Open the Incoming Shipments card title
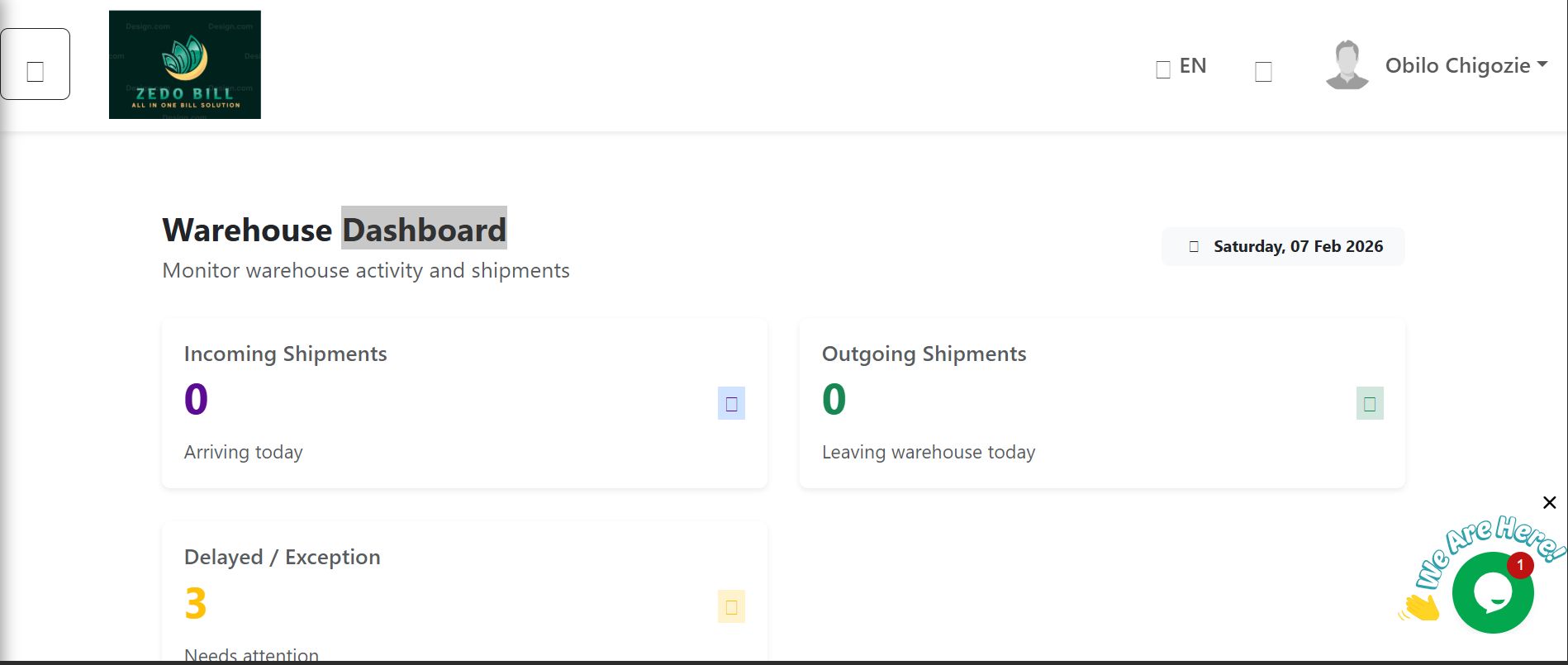Screen dimensions: 1568x665 click(x=285, y=354)
